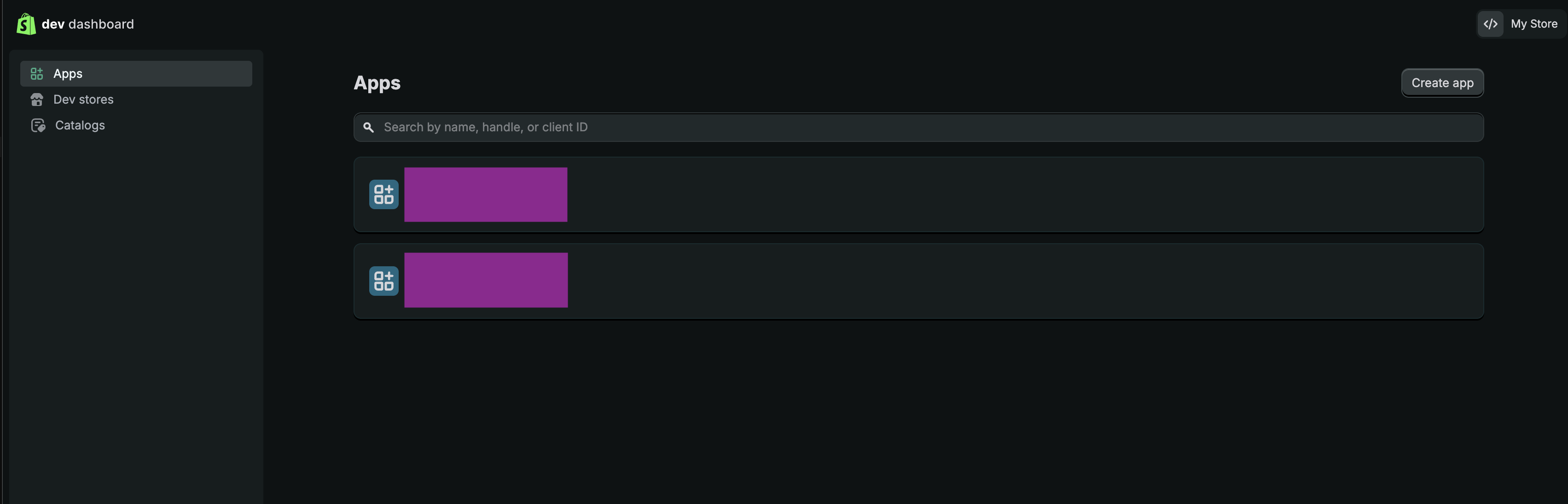This screenshot has width=1568, height=504.
Task: Click the Shopify bag logo
Action: point(26,24)
